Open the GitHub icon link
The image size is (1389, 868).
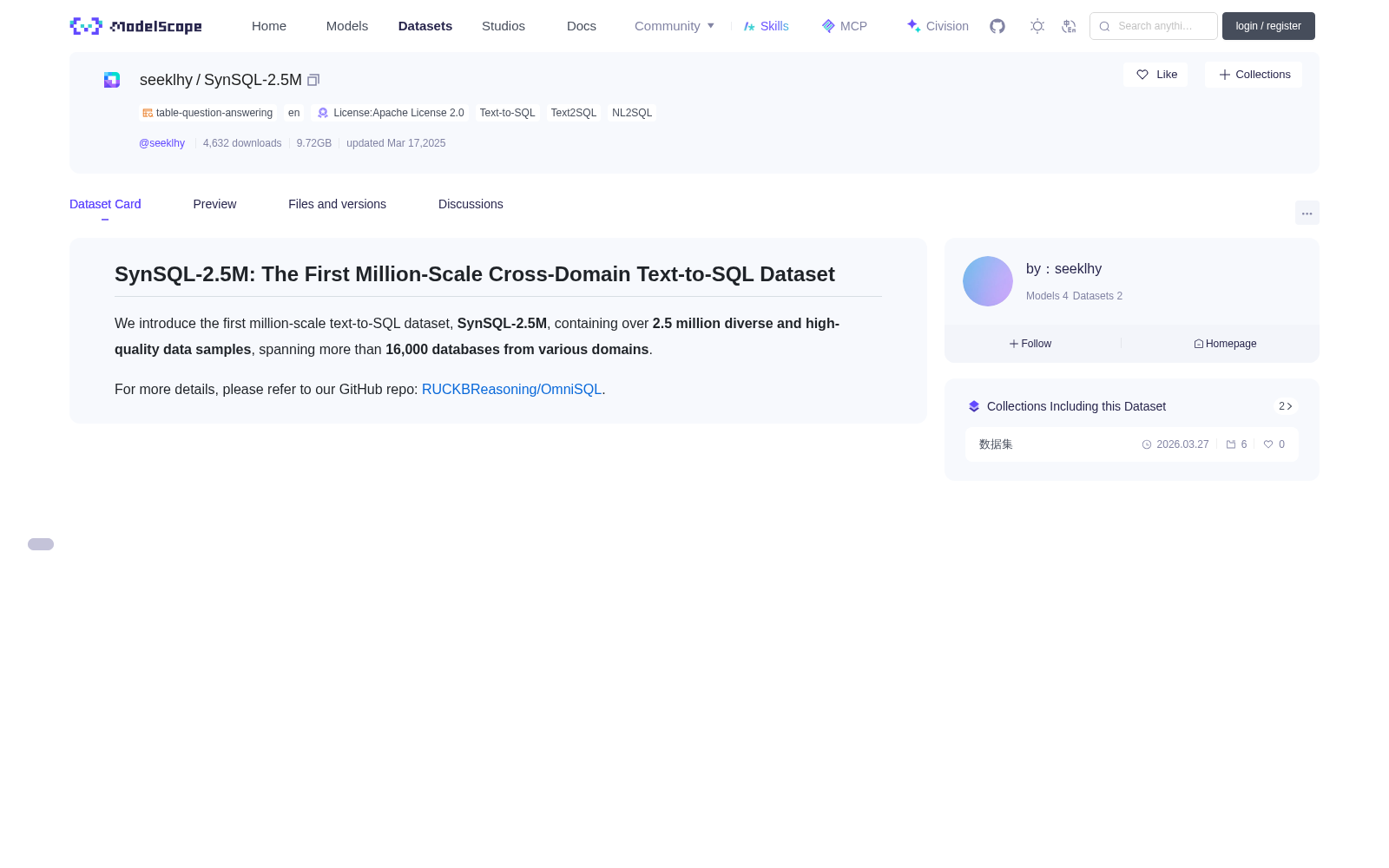pyautogui.click(x=997, y=26)
